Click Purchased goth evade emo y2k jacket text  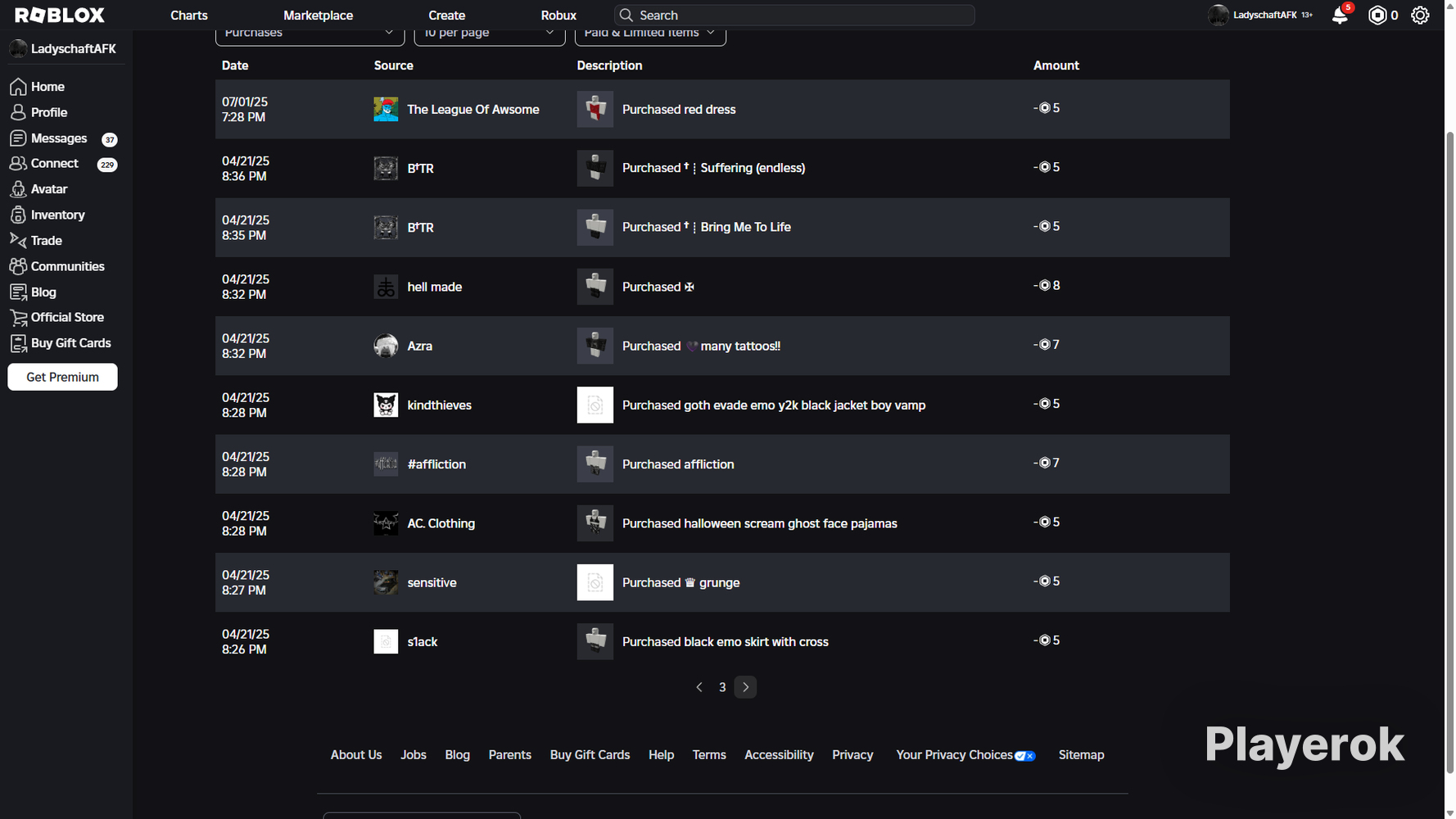click(x=774, y=405)
